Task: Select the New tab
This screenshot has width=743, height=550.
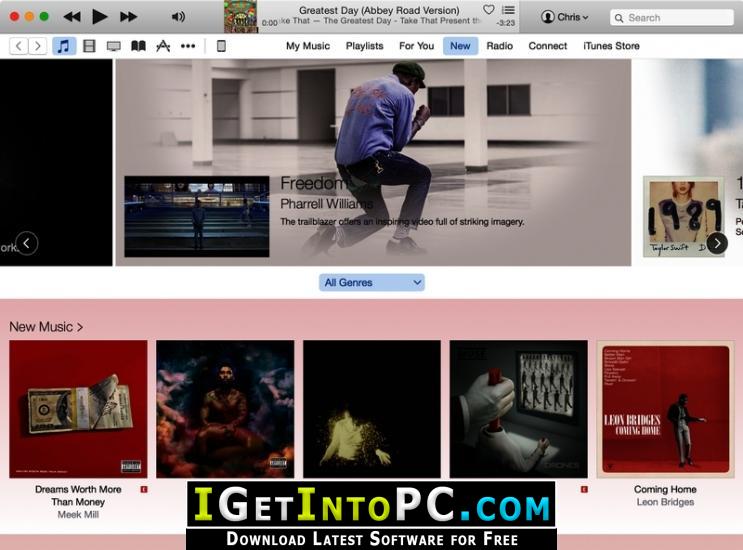Action: [460, 46]
